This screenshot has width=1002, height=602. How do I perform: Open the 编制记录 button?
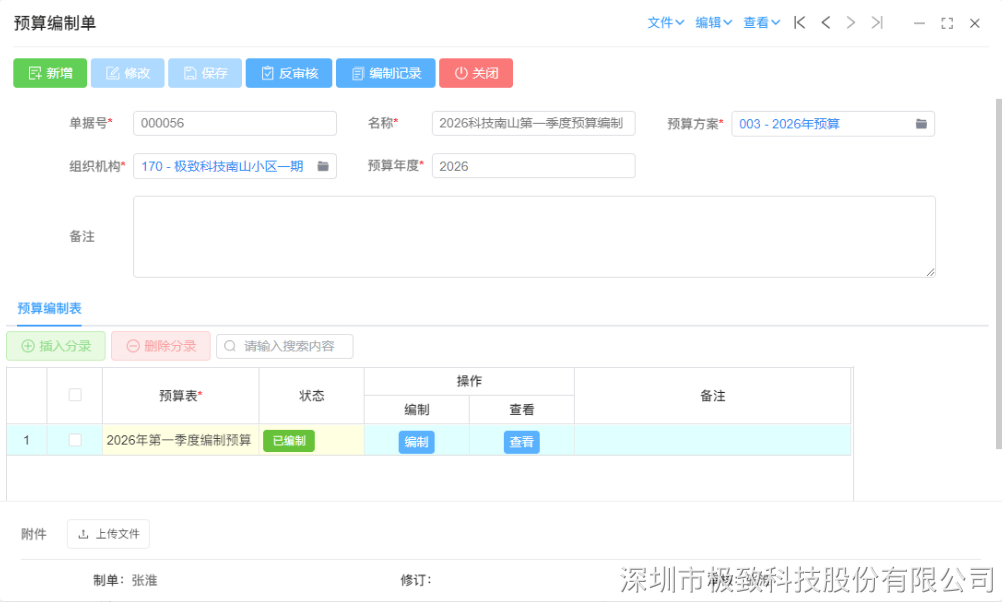(386, 73)
